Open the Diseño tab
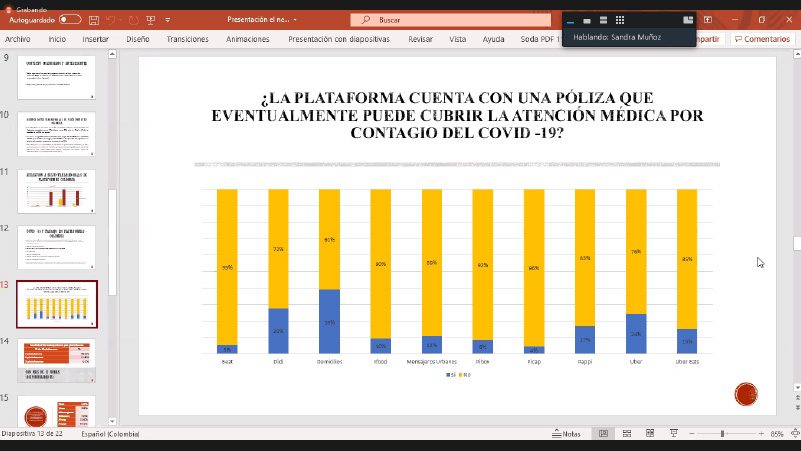This screenshot has width=801, height=451. point(138,39)
